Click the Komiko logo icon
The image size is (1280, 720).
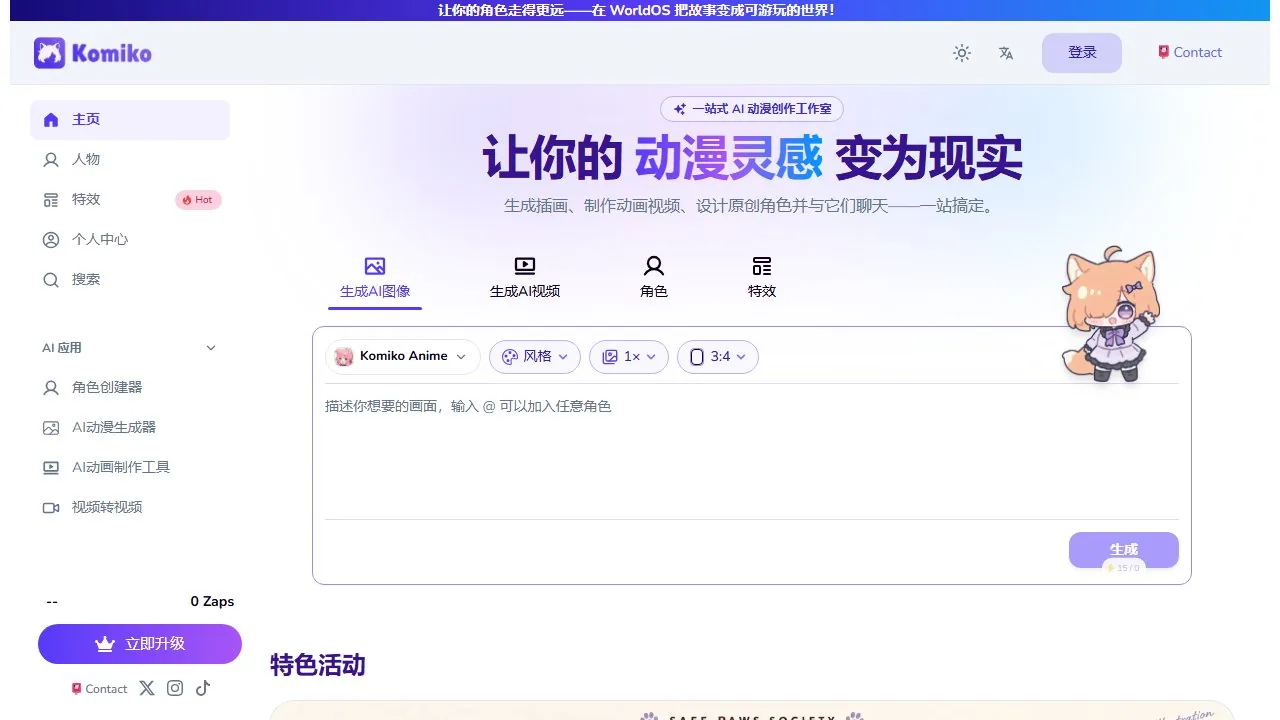point(49,53)
